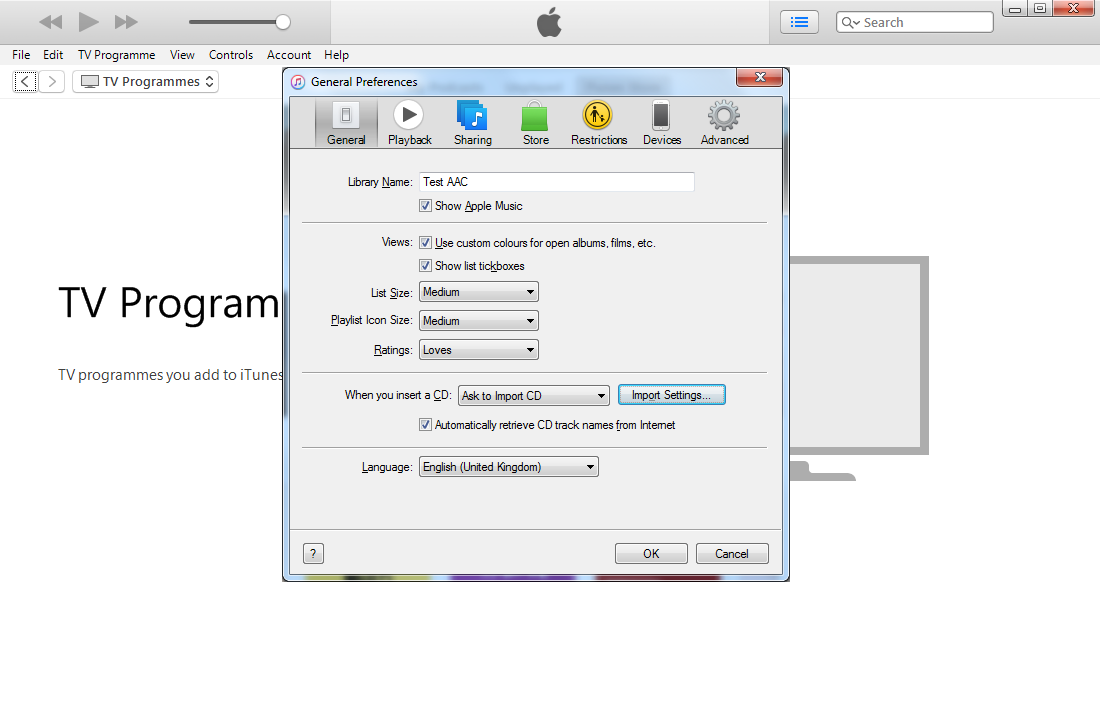Click Cancel in preferences dialog
The height and width of the screenshot is (725, 1100).
[732, 554]
